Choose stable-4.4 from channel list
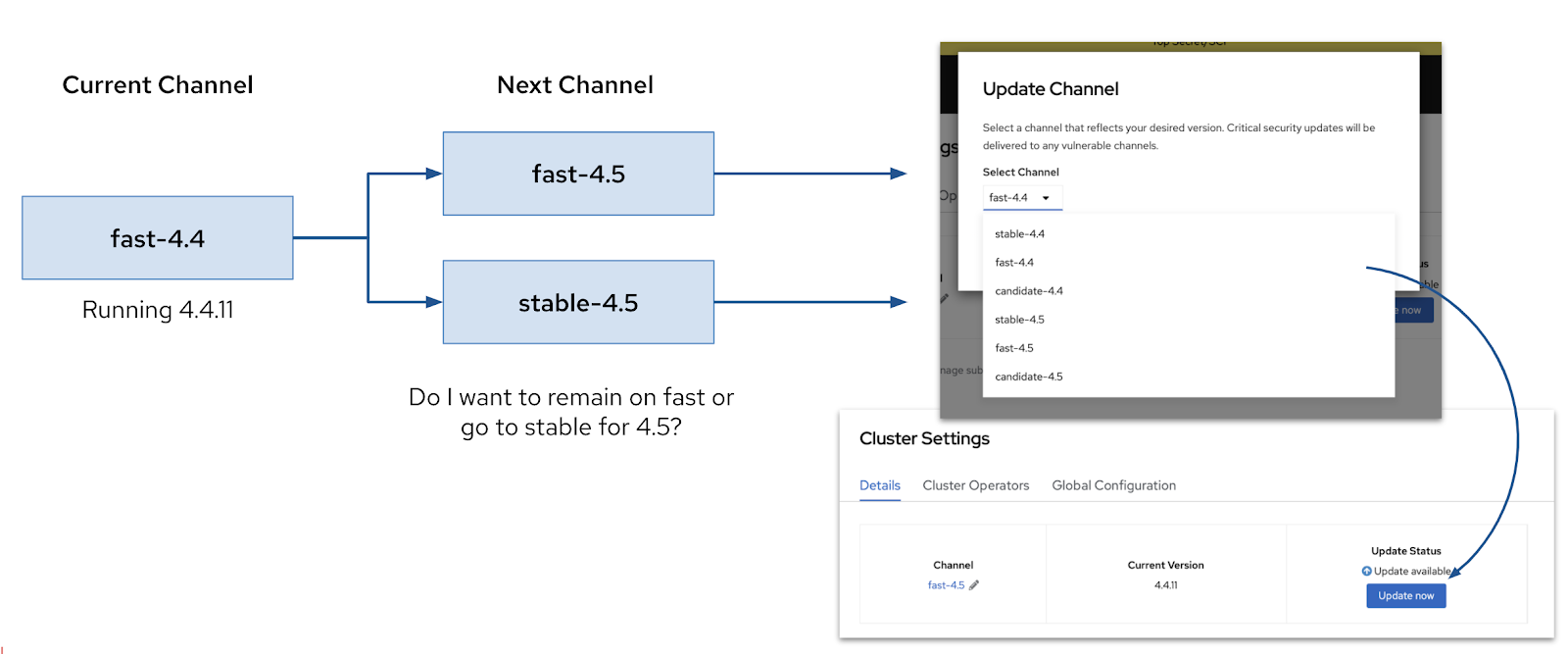 point(1019,234)
